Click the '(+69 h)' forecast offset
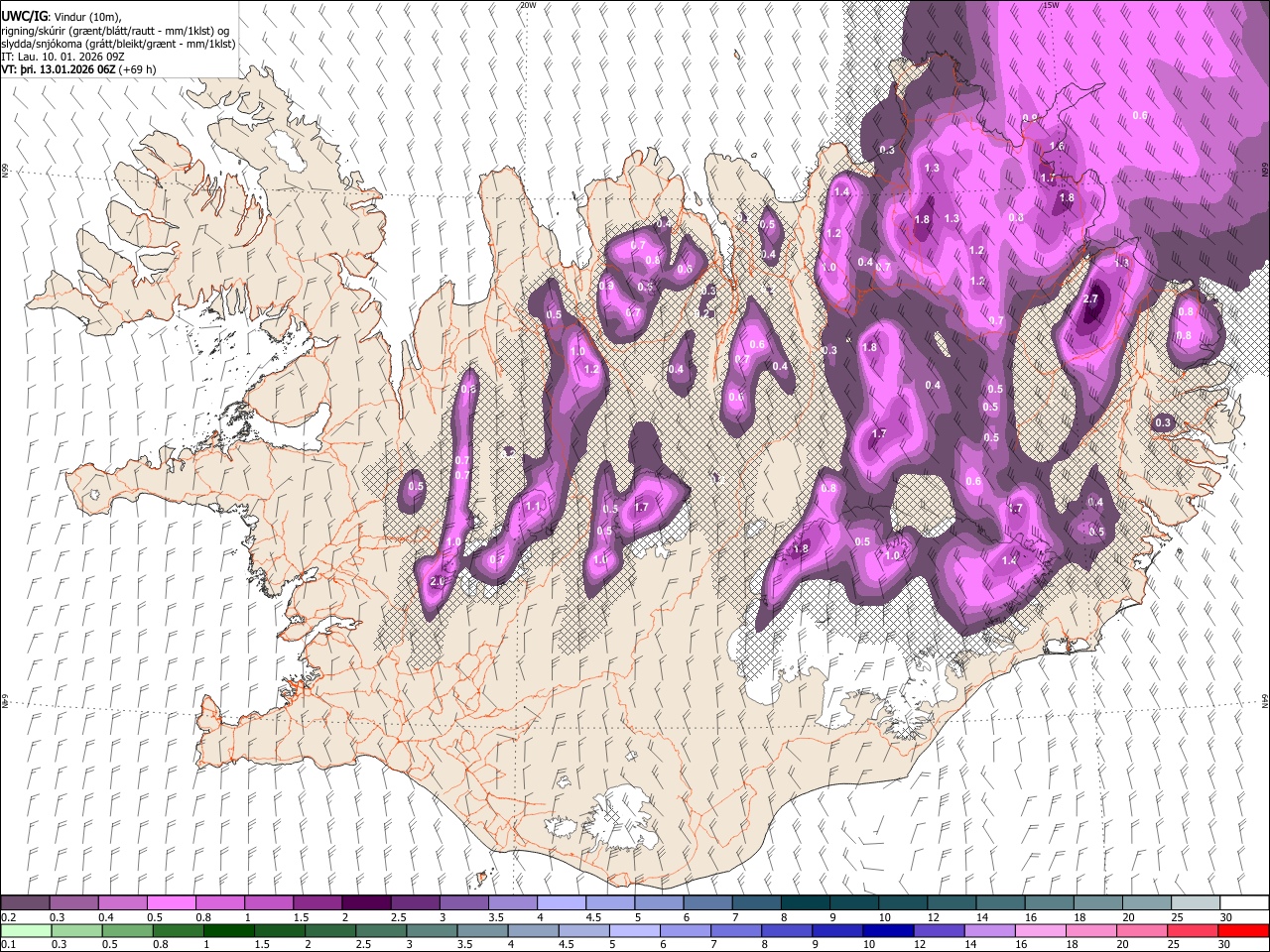The image size is (1270, 952). (138, 69)
